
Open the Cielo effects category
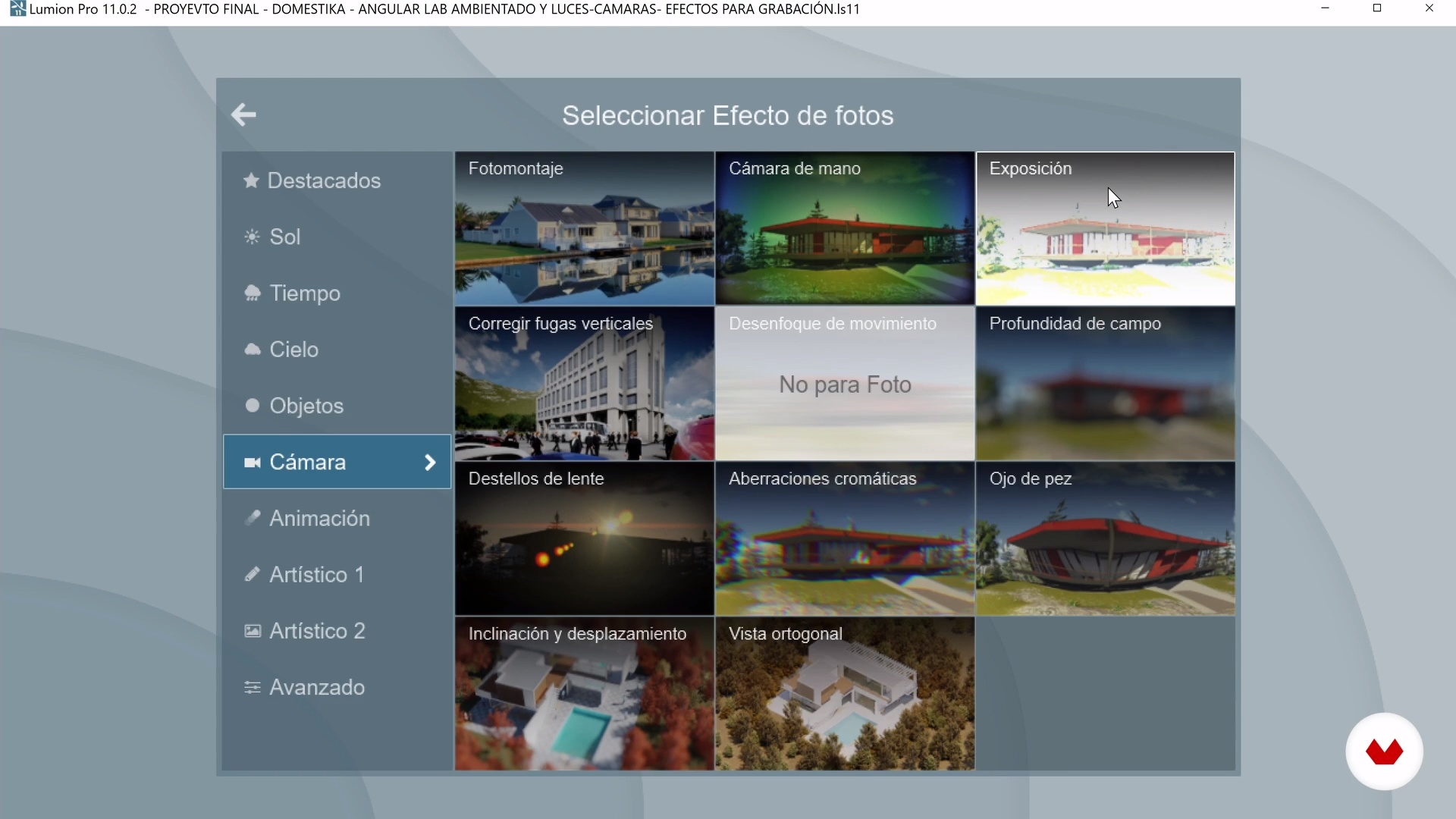coord(337,349)
